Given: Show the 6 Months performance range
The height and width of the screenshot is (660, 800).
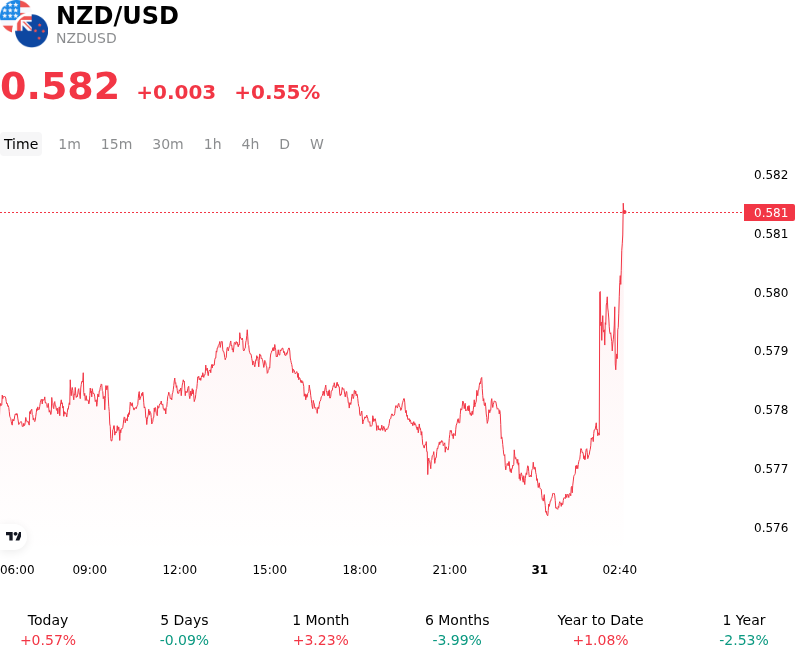Looking at the screenshot, I should pos(457,630).
